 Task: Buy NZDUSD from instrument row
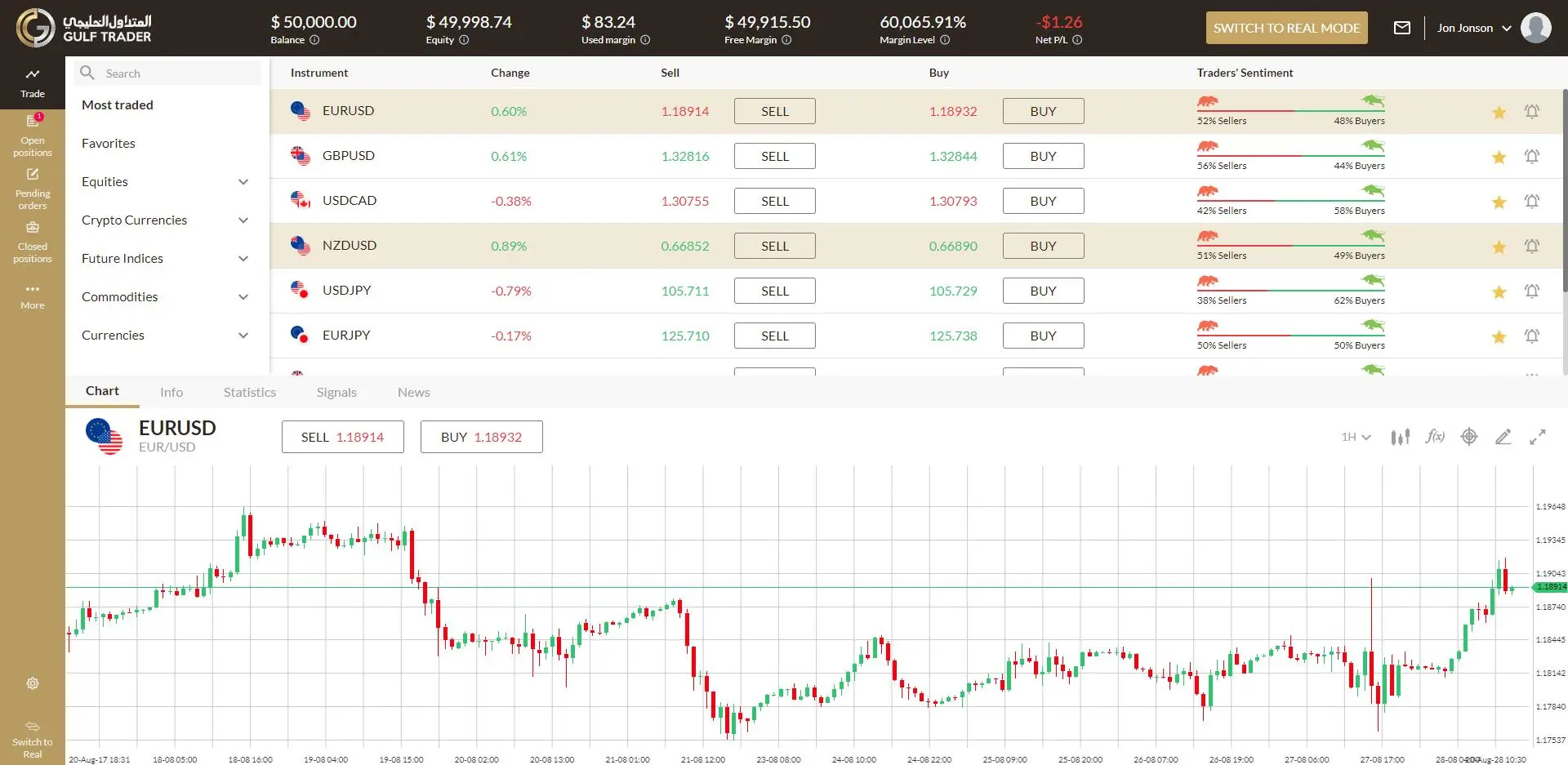(1043, 246)
